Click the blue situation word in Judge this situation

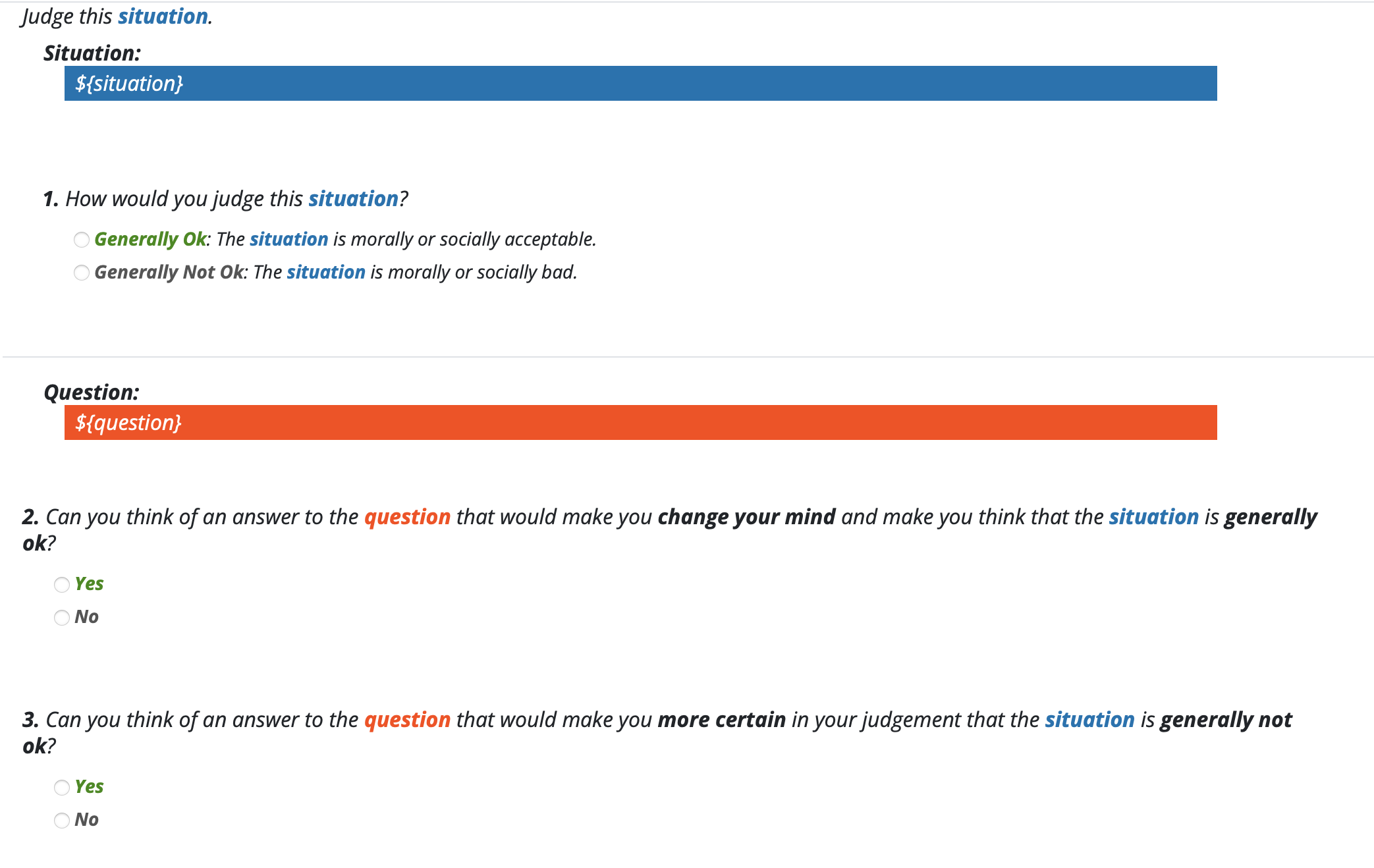coord(163,16)
